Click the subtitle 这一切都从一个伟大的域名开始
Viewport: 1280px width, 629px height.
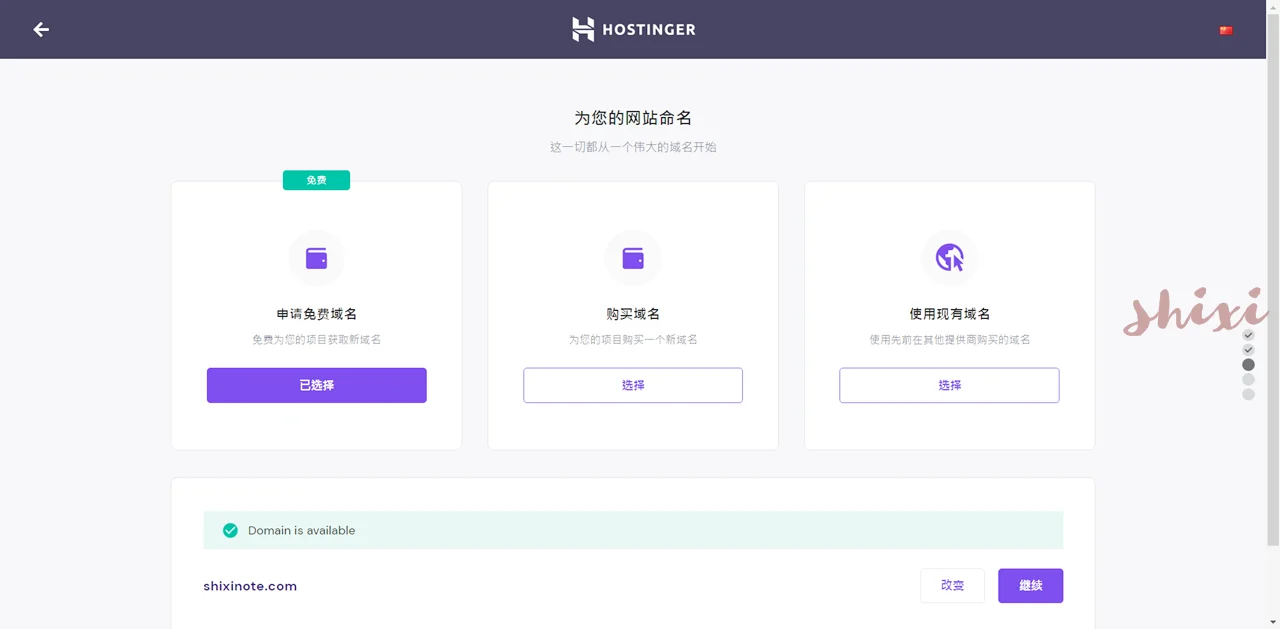click(x=633, y=147)
